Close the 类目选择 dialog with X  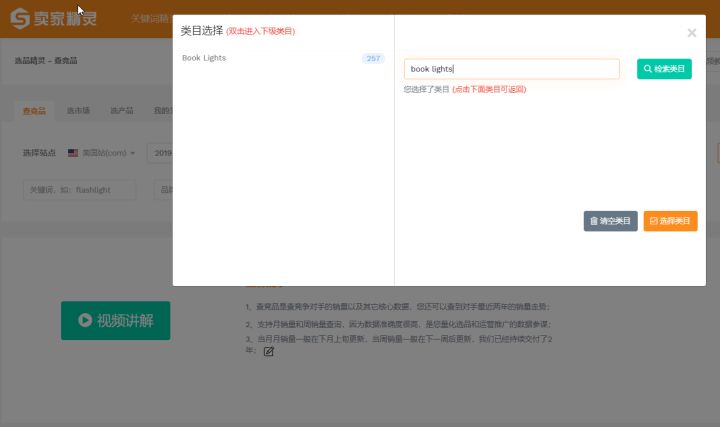point(691,33)
